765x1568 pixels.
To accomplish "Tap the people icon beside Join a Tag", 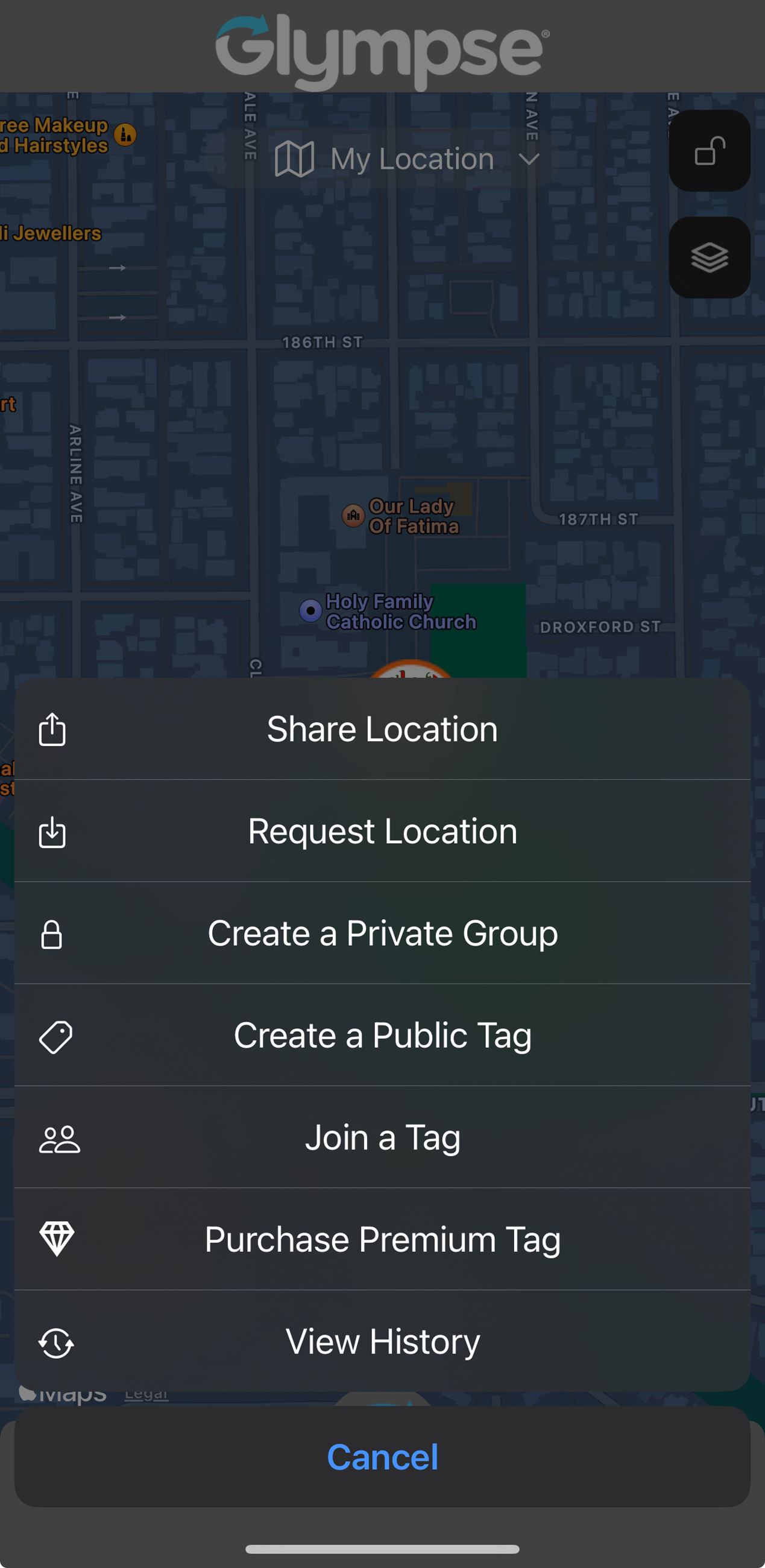I will click(x=59, y=1138).
